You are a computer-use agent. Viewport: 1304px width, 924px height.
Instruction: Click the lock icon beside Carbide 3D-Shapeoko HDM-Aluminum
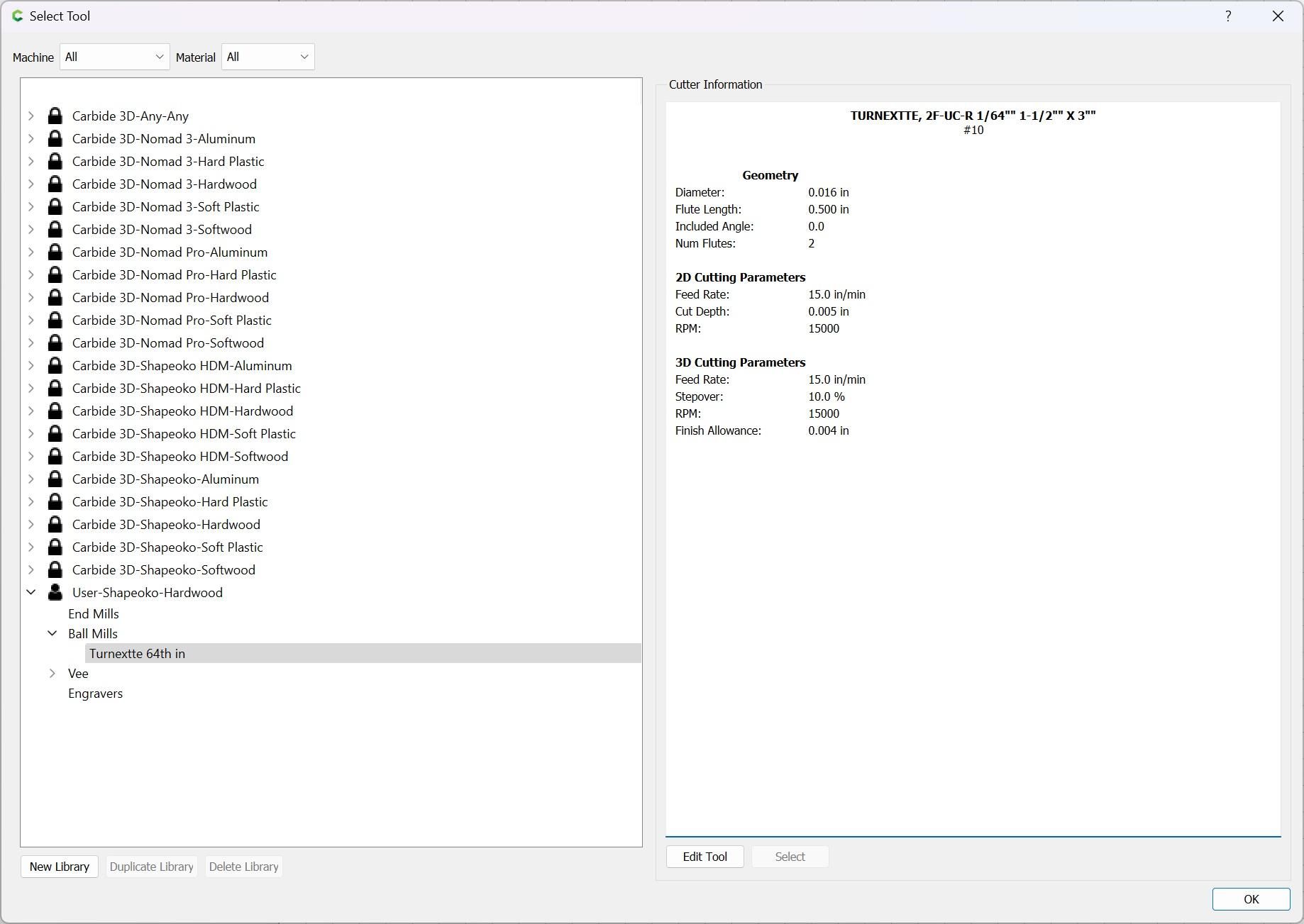[x=55, y=365]
